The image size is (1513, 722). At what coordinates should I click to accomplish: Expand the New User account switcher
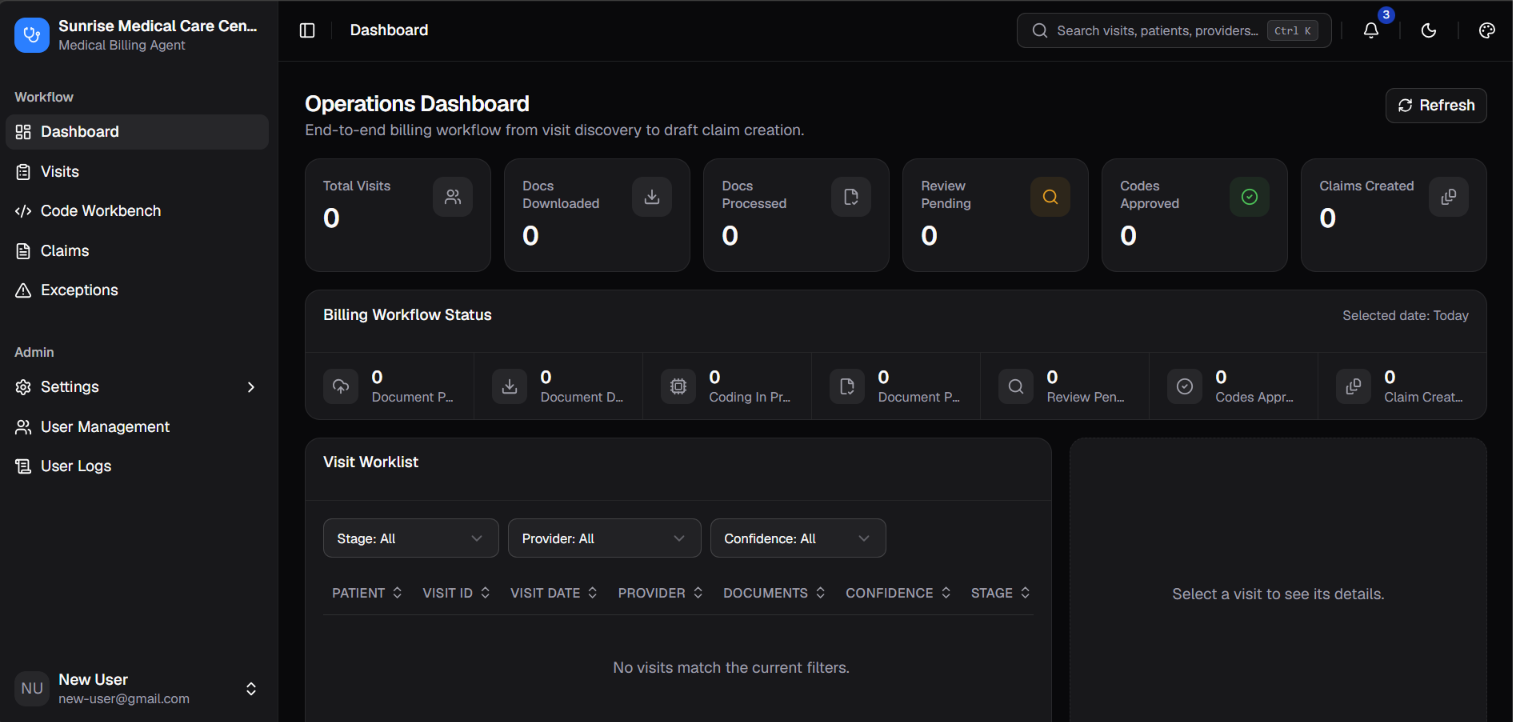pyautogui.click(x=251, y=689)
